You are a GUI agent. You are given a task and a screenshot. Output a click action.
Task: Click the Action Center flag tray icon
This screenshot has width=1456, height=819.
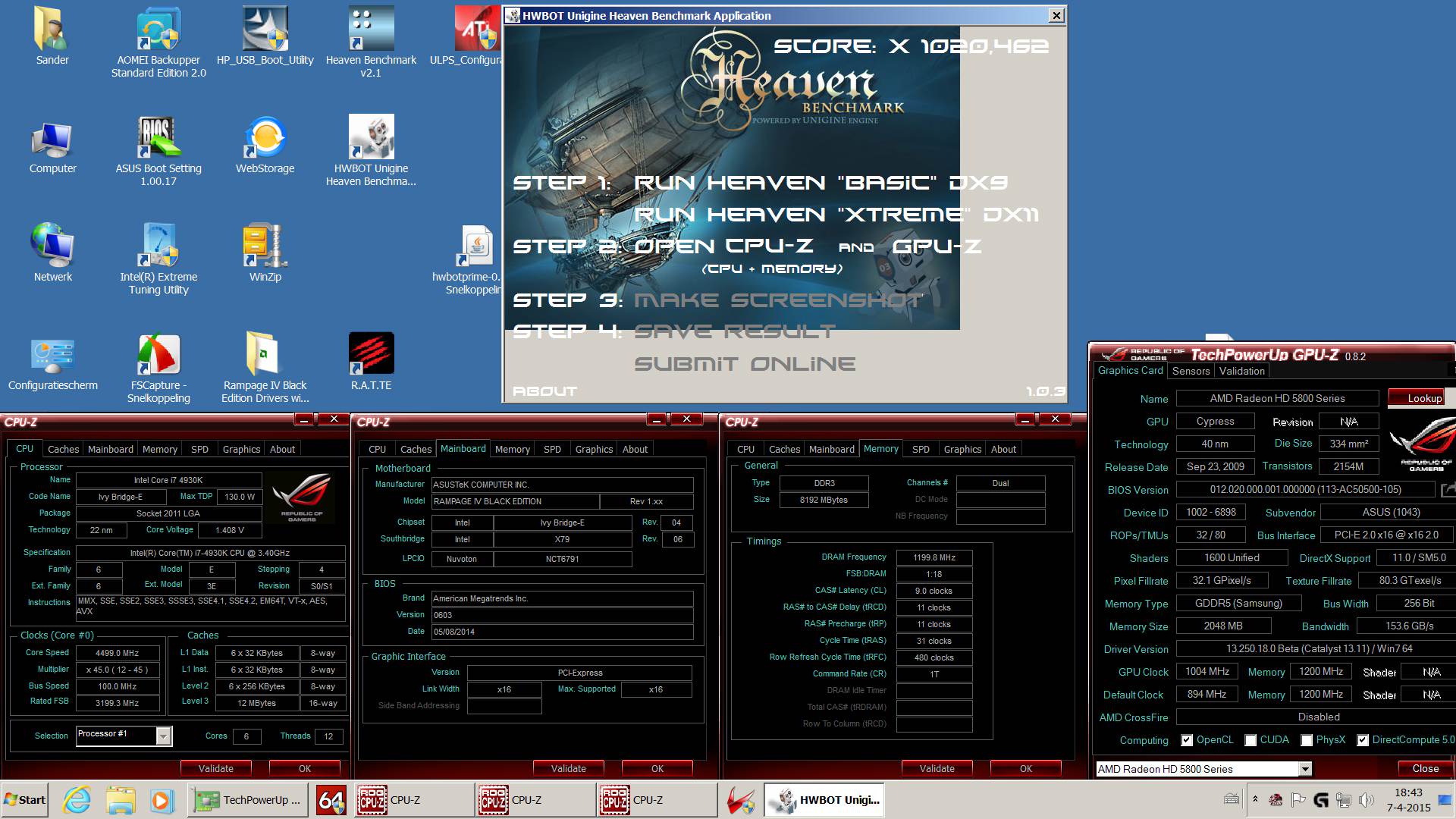1298,799
